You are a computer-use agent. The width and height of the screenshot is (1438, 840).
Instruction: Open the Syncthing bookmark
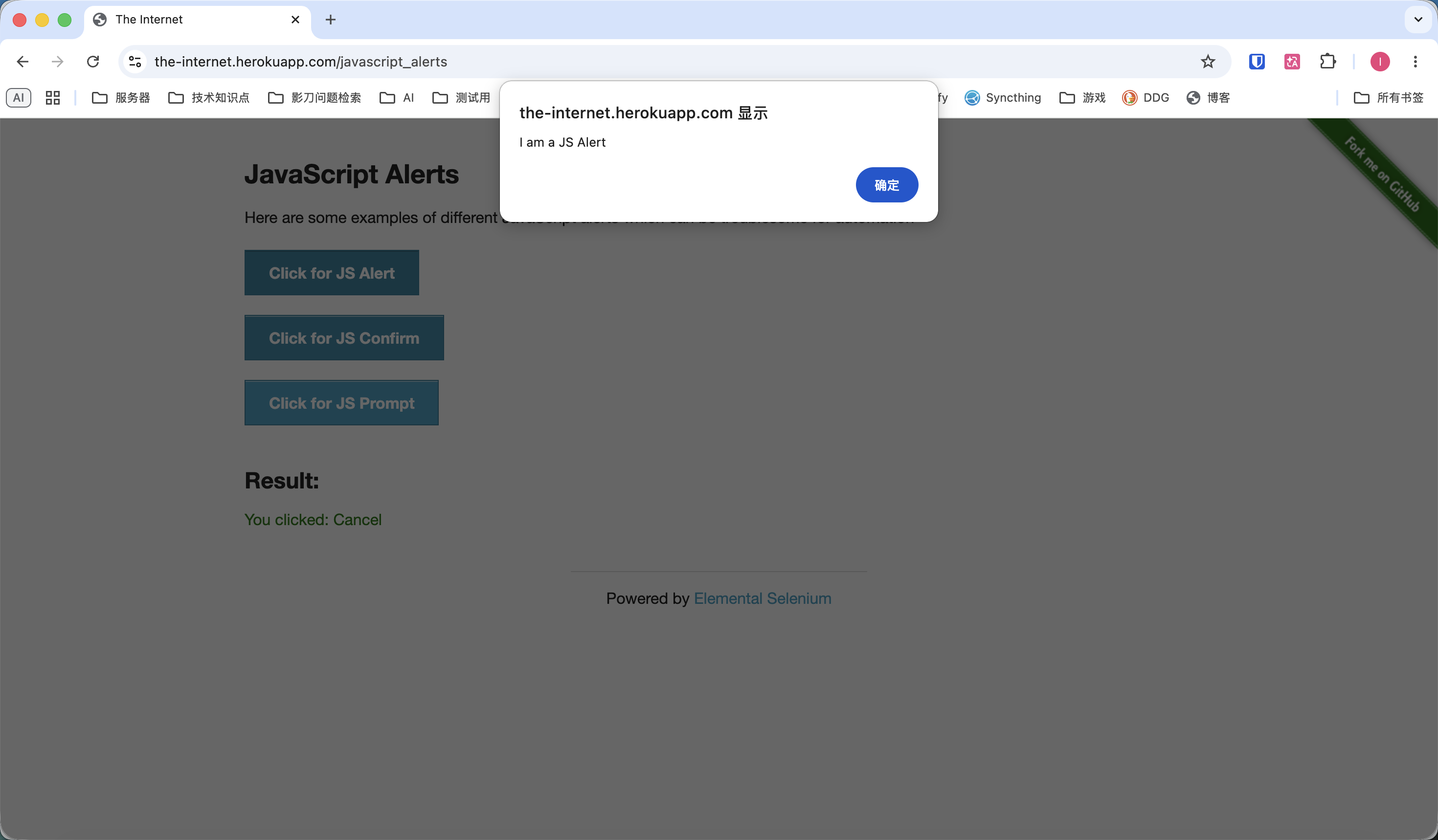click(1003, 97)
